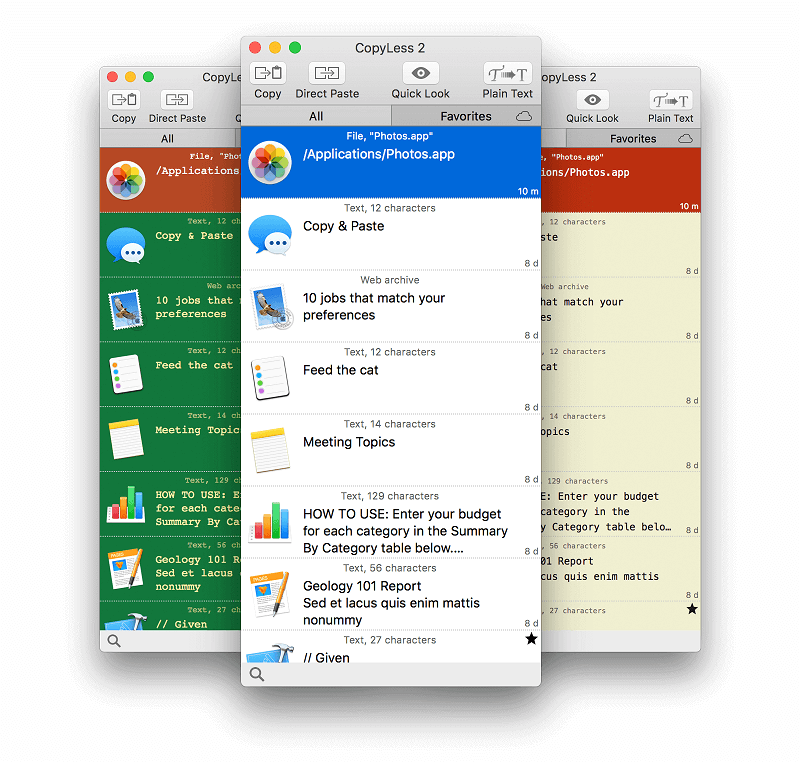
Task: Switch to Favorites tab in front window
Action: (466, 116)
